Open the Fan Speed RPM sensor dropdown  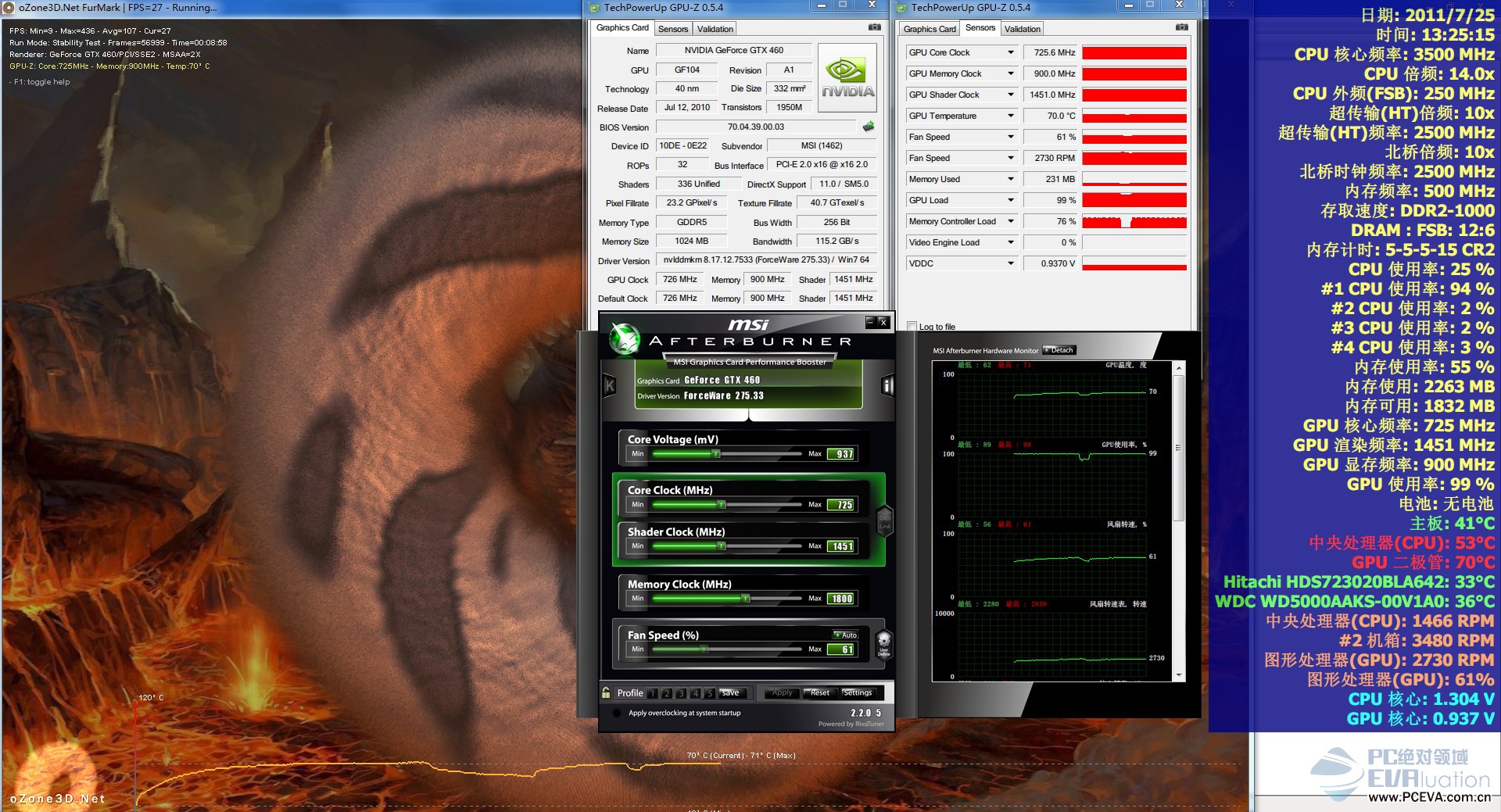point(1011,158)
